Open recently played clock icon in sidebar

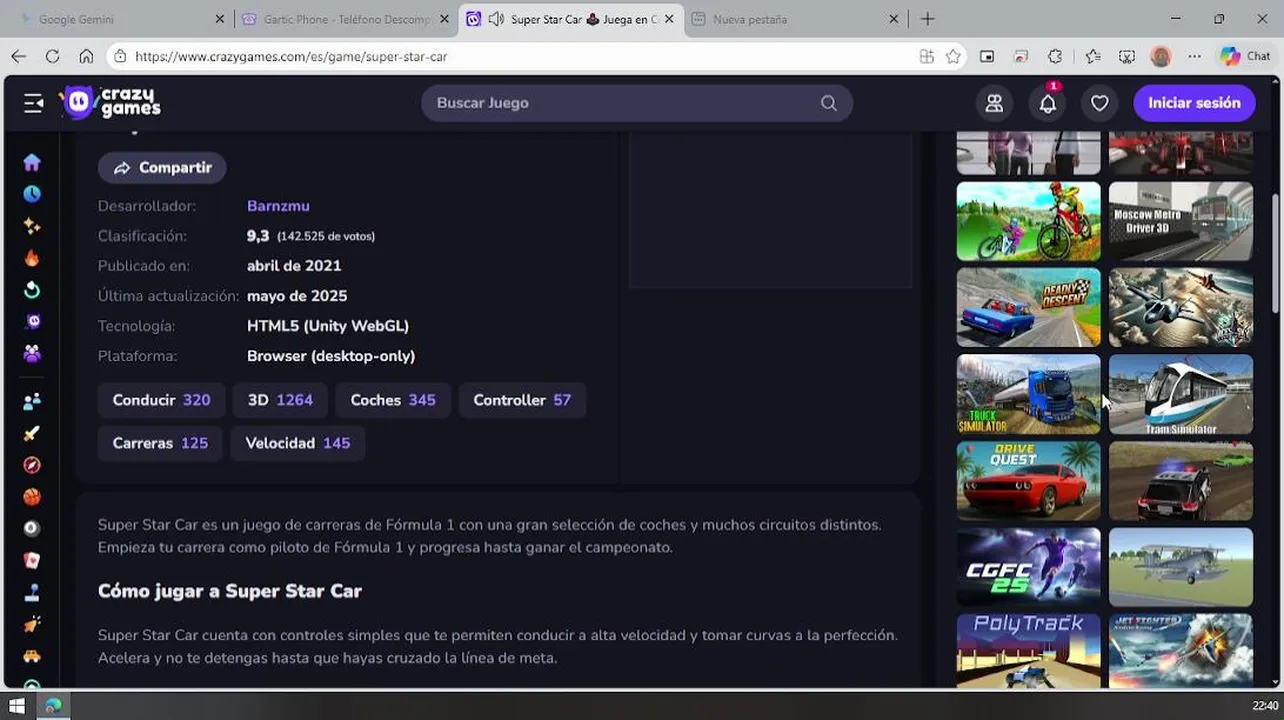pos(32,194)
